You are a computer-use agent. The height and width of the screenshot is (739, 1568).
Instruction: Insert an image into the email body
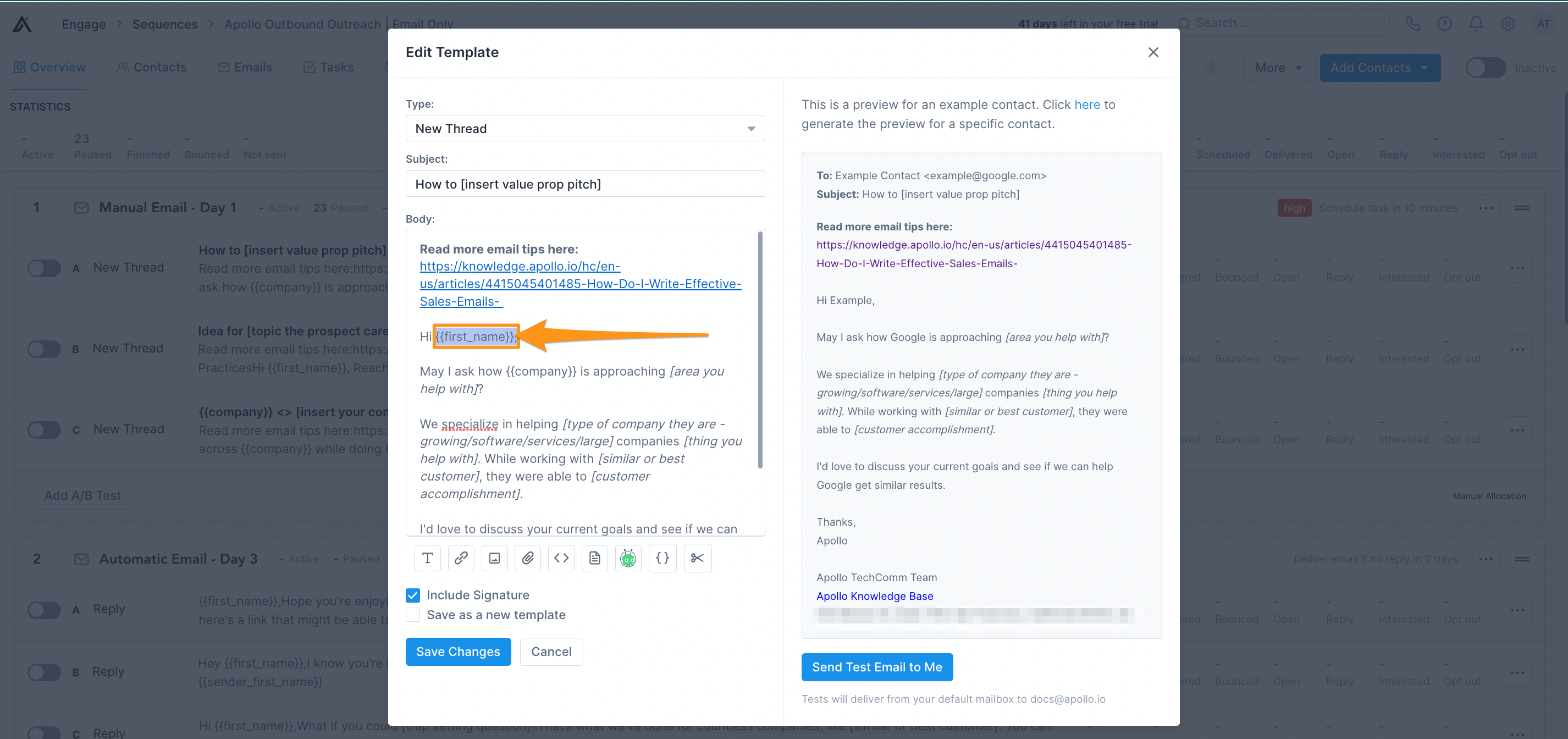point(494,558)
